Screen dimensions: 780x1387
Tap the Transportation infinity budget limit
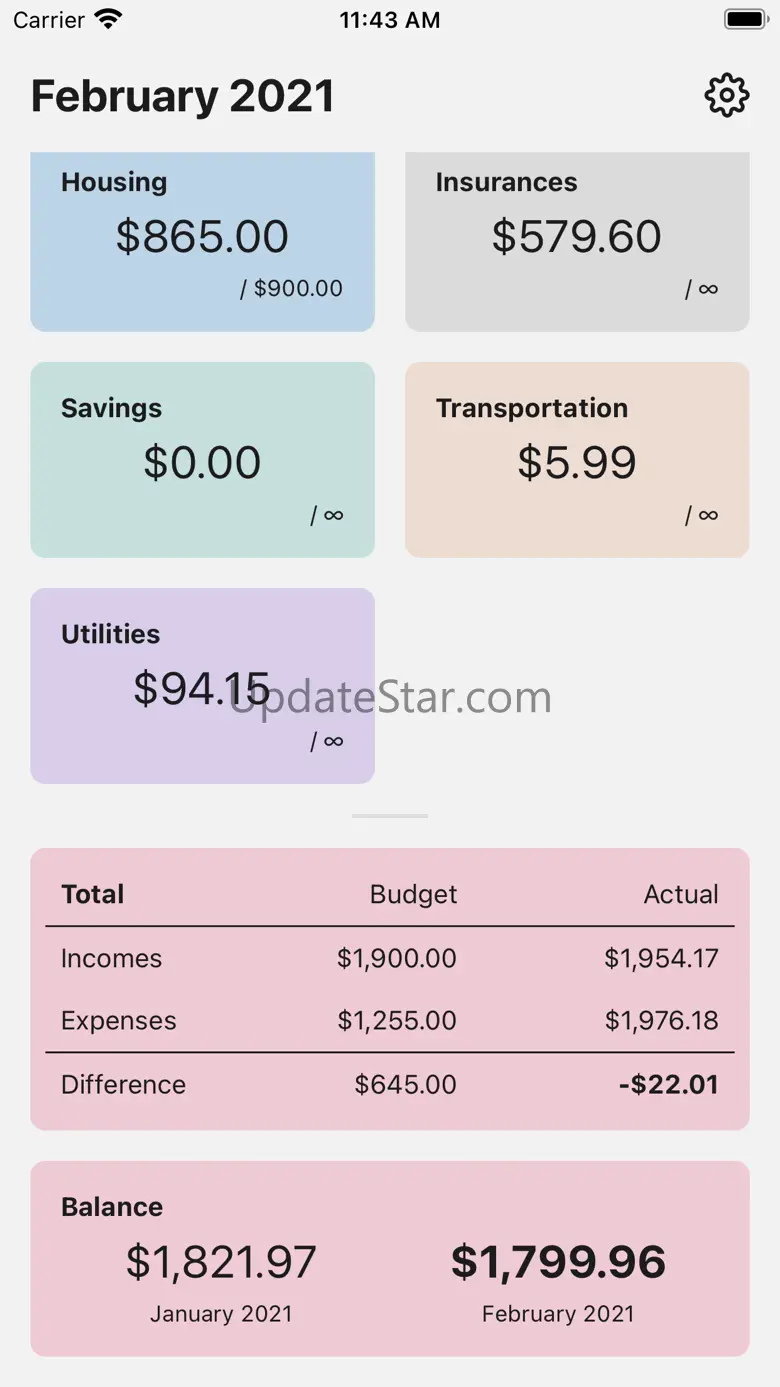click(702, 515)
